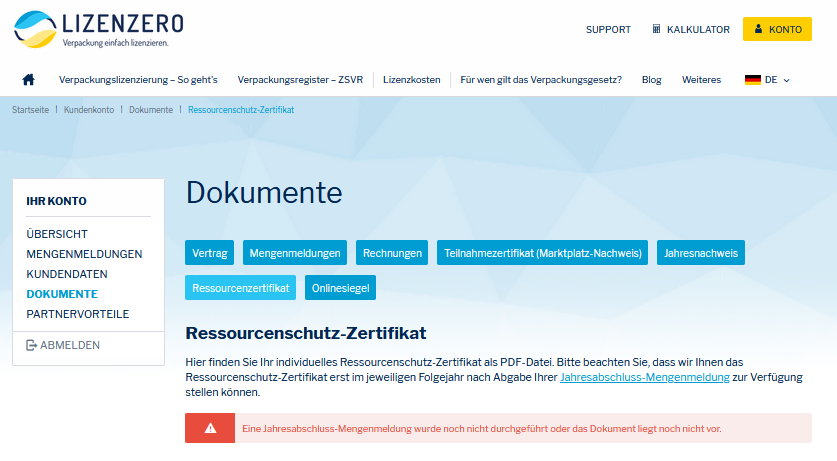Open Für wen gilt das Verpackungsgesetz? menu
Screen dimensions: 837x461
point(541,80)
